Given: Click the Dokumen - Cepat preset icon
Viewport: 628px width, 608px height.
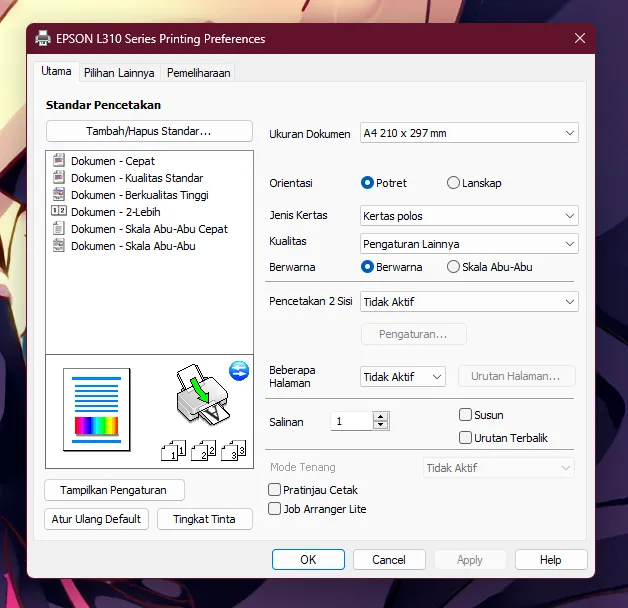Looking at the screenshot, I should pos(59,161).
